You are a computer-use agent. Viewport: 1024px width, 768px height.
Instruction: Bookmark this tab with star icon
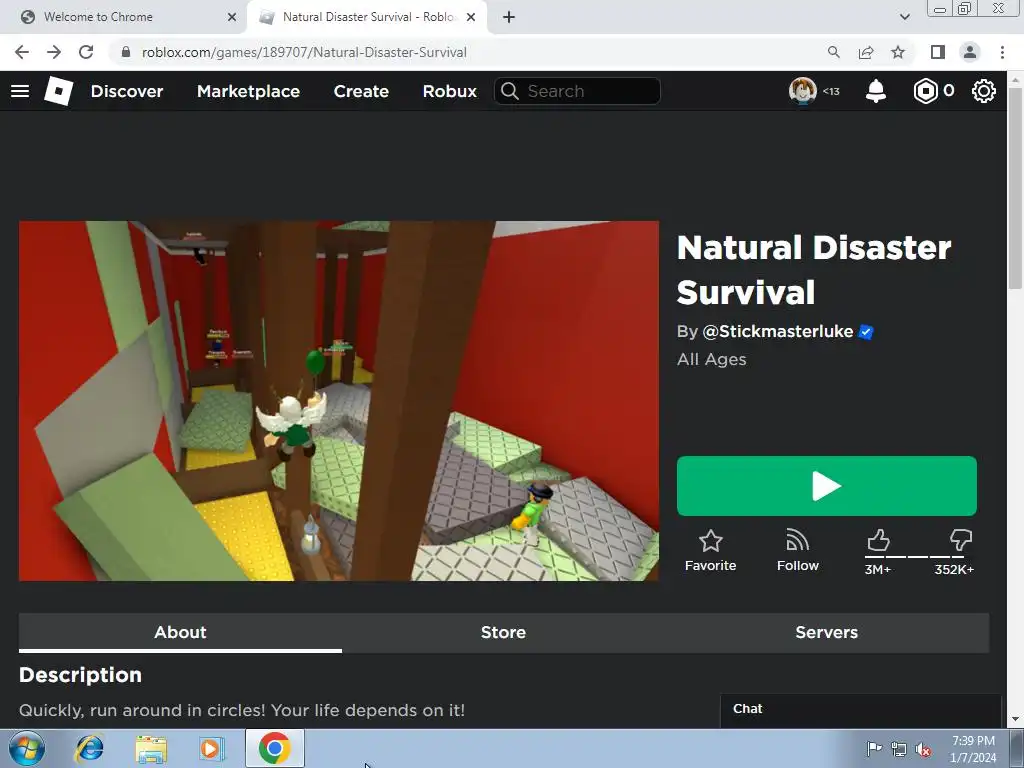coord(898,52)
